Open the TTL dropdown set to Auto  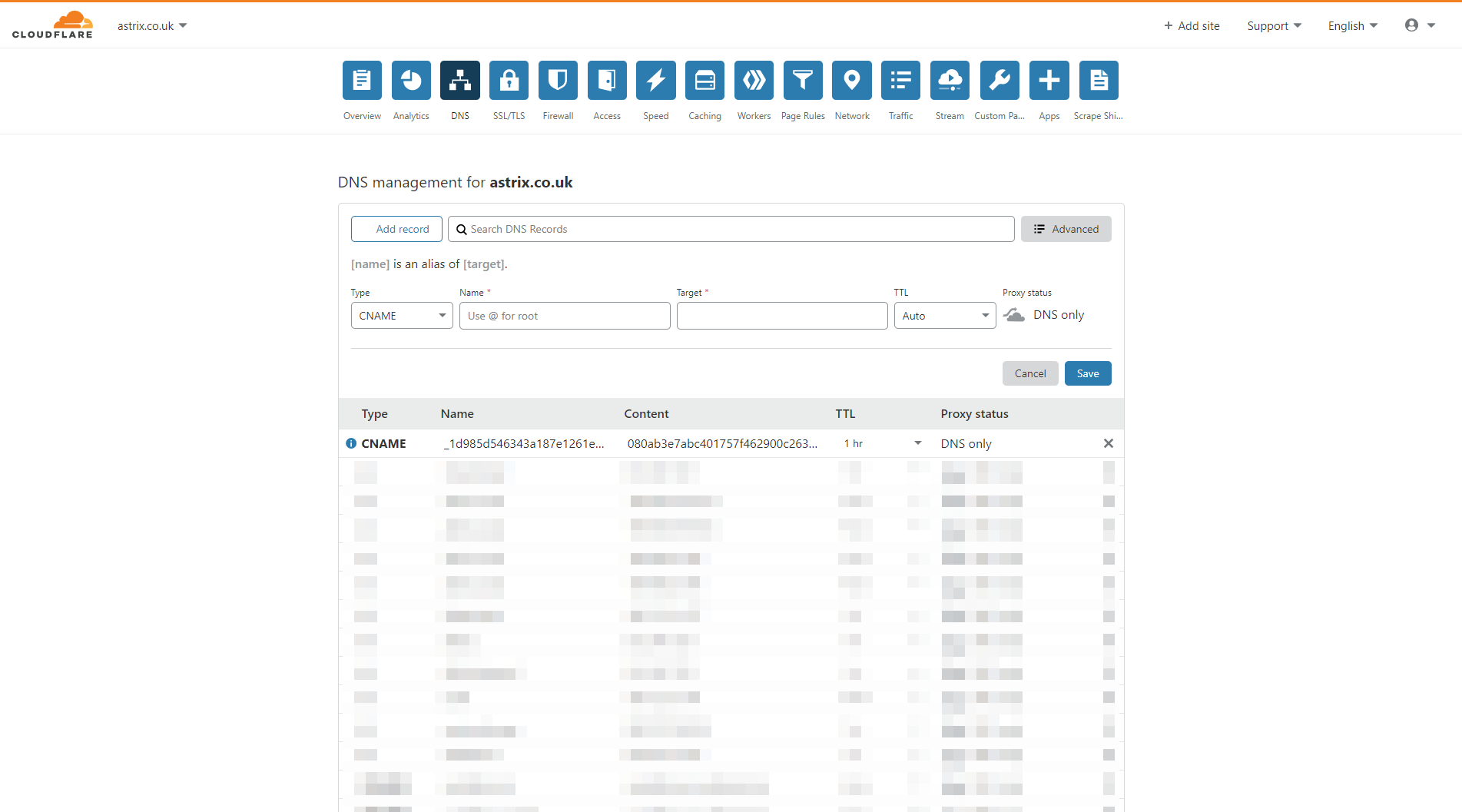pyautogui.click(x=944, y=315)
